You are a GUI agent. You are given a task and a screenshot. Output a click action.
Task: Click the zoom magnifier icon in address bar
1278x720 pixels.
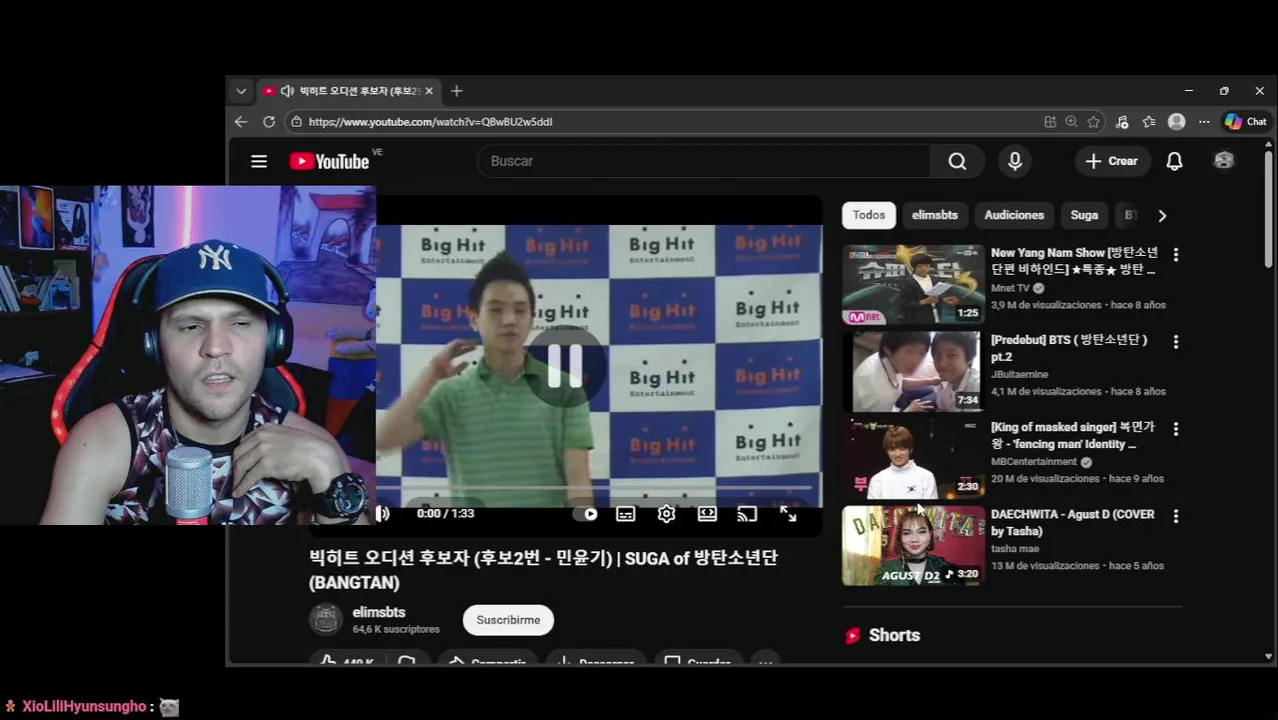tap(1072, 122)
